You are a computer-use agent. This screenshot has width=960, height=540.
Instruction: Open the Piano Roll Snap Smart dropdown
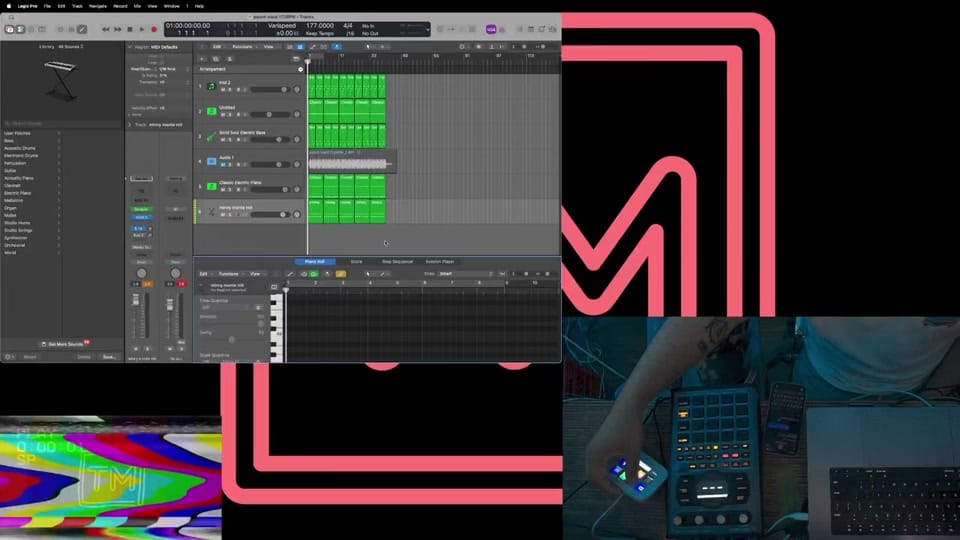466,274
